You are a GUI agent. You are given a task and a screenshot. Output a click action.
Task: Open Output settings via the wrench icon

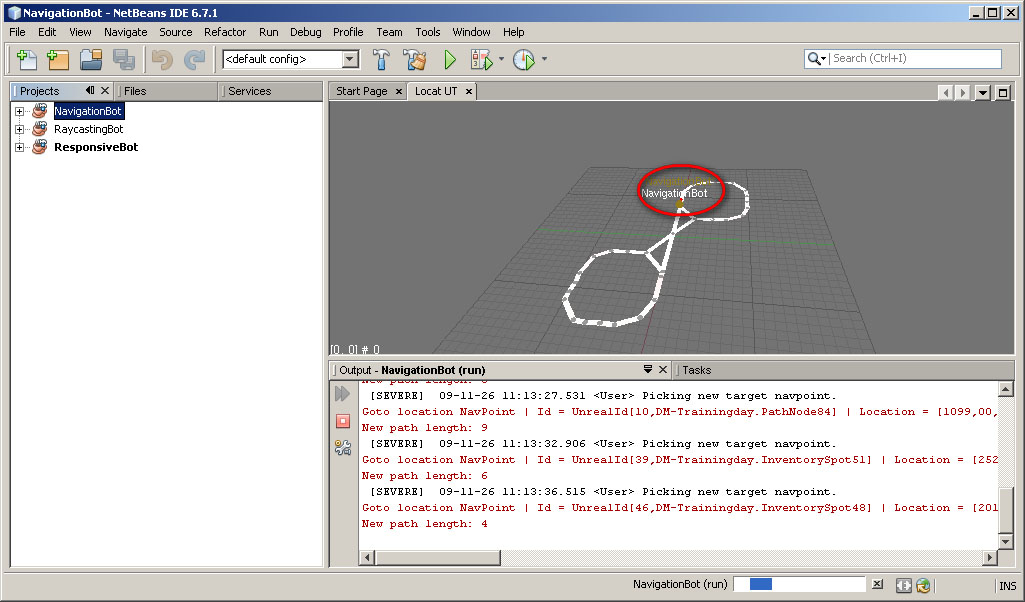pos(343,448)
